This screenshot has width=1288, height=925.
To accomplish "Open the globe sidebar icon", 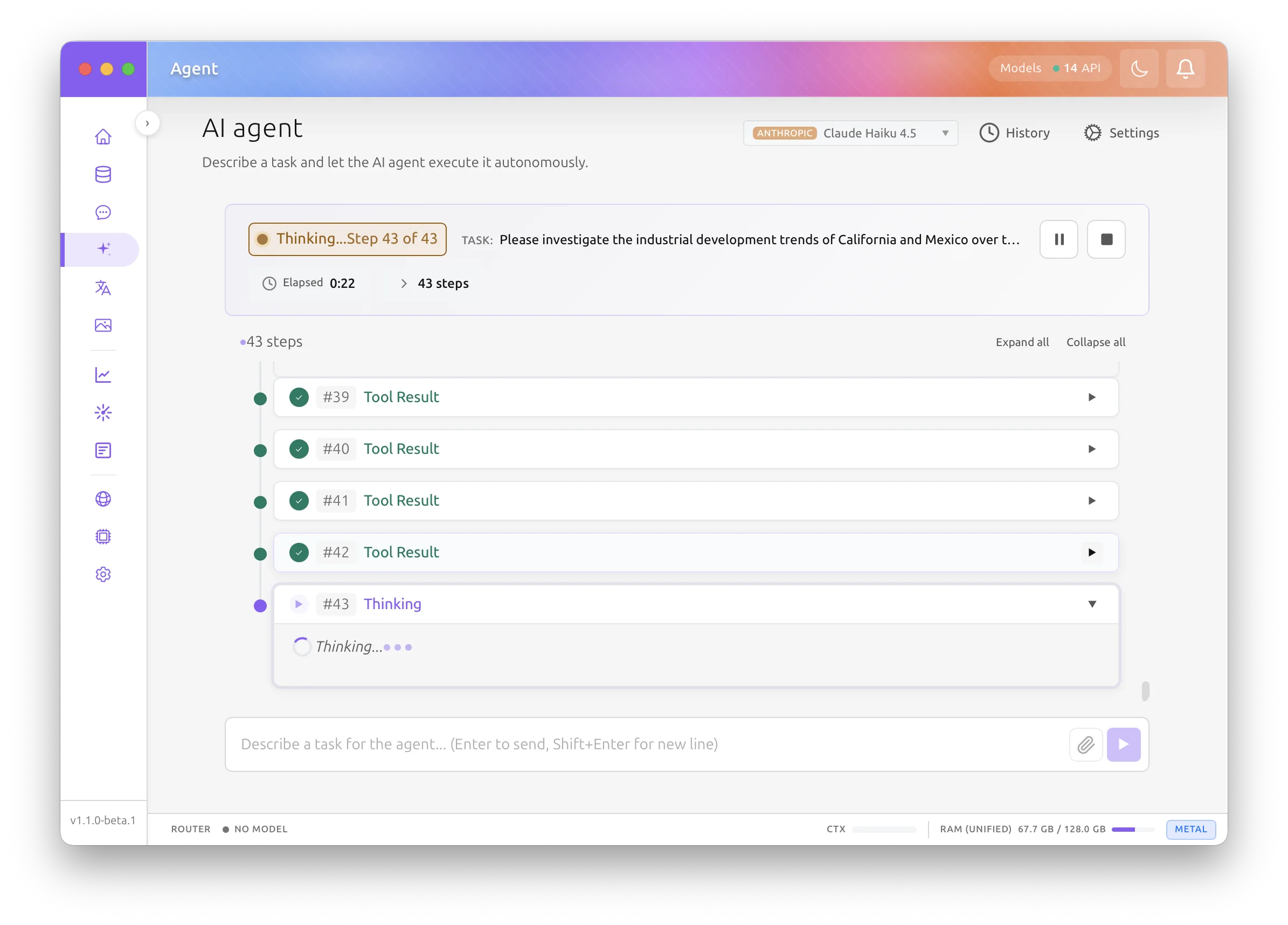I will [103, 499].
